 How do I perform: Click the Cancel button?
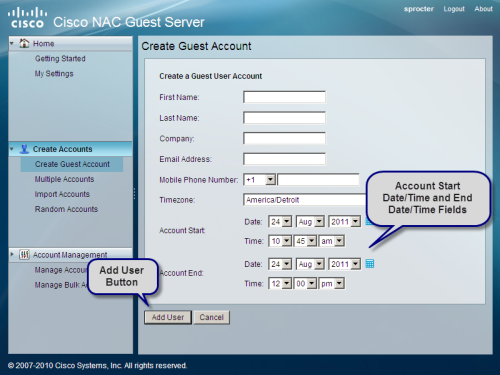pyautogui.click(x=212, y=317)
